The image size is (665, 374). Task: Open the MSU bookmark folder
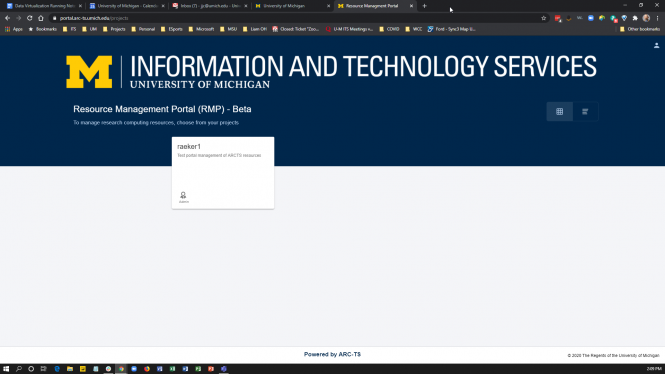pyautogui.click(x=228, y=29)
